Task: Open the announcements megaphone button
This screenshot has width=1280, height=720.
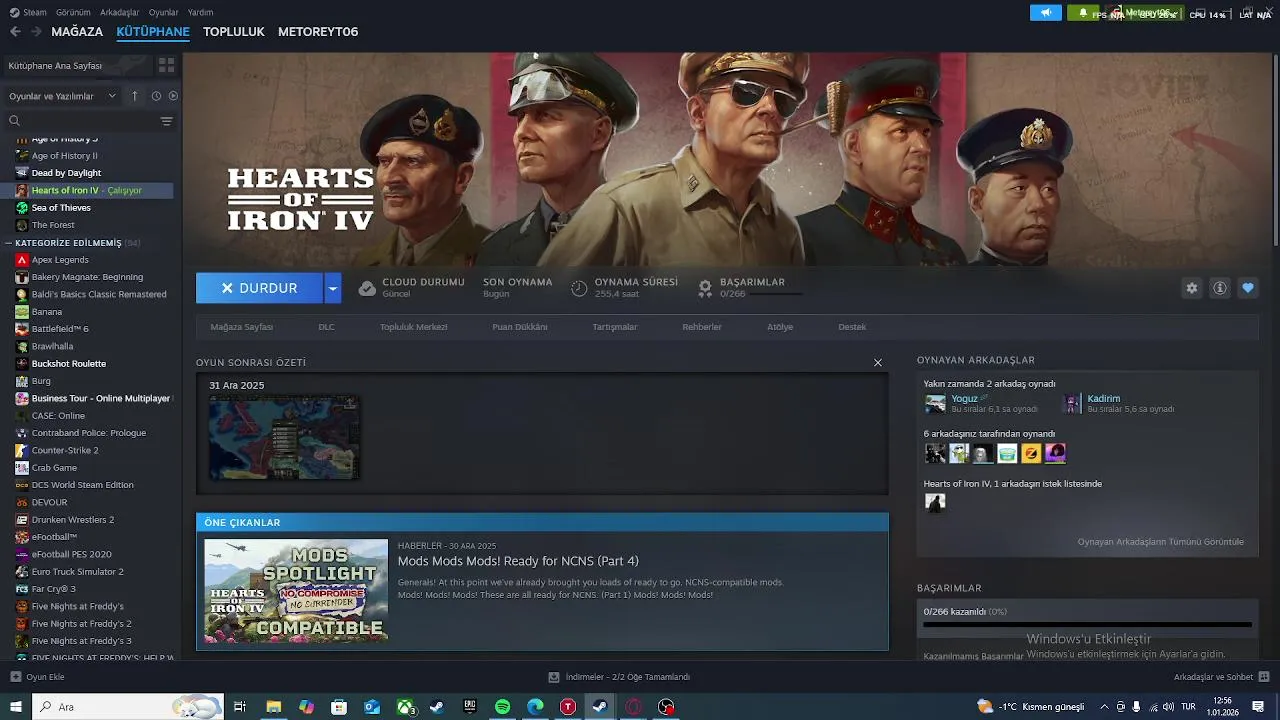Action: pyautogui.click(x=1046, y=13)
